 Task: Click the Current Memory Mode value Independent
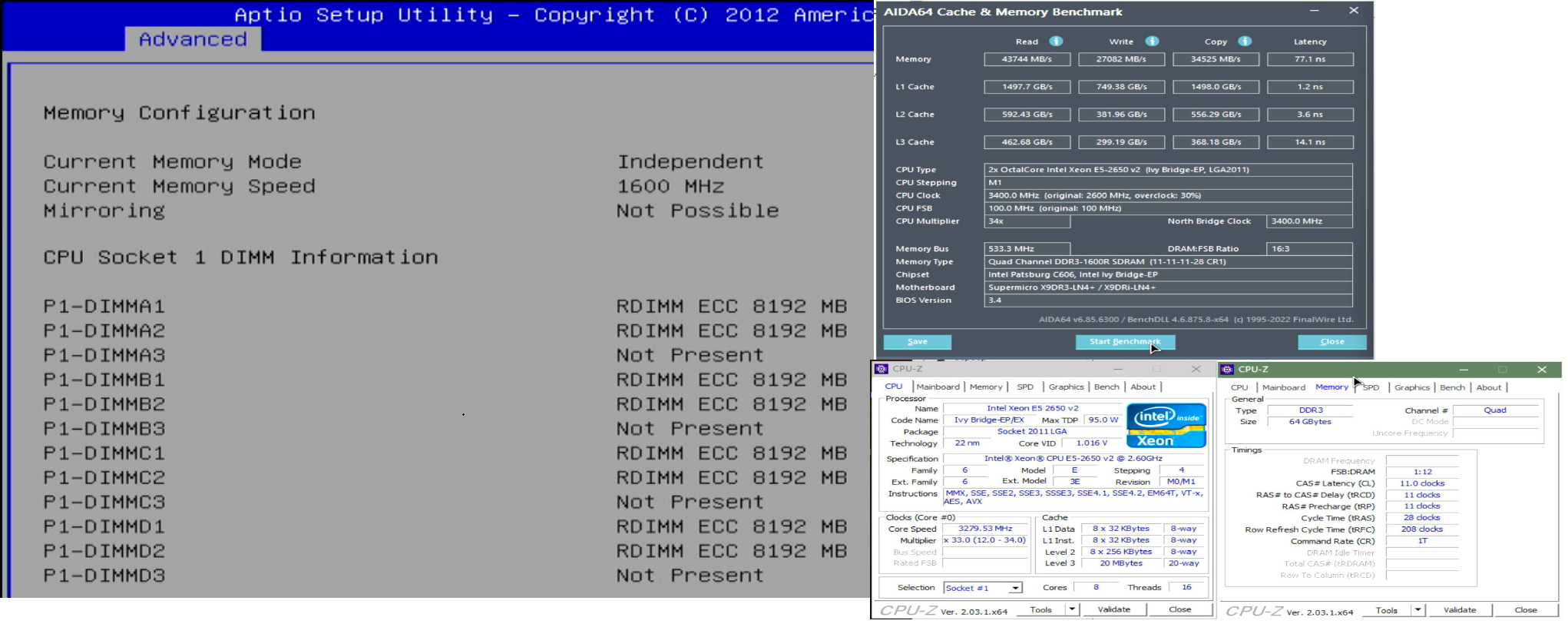pyautogui.click(x=690, y=162)
